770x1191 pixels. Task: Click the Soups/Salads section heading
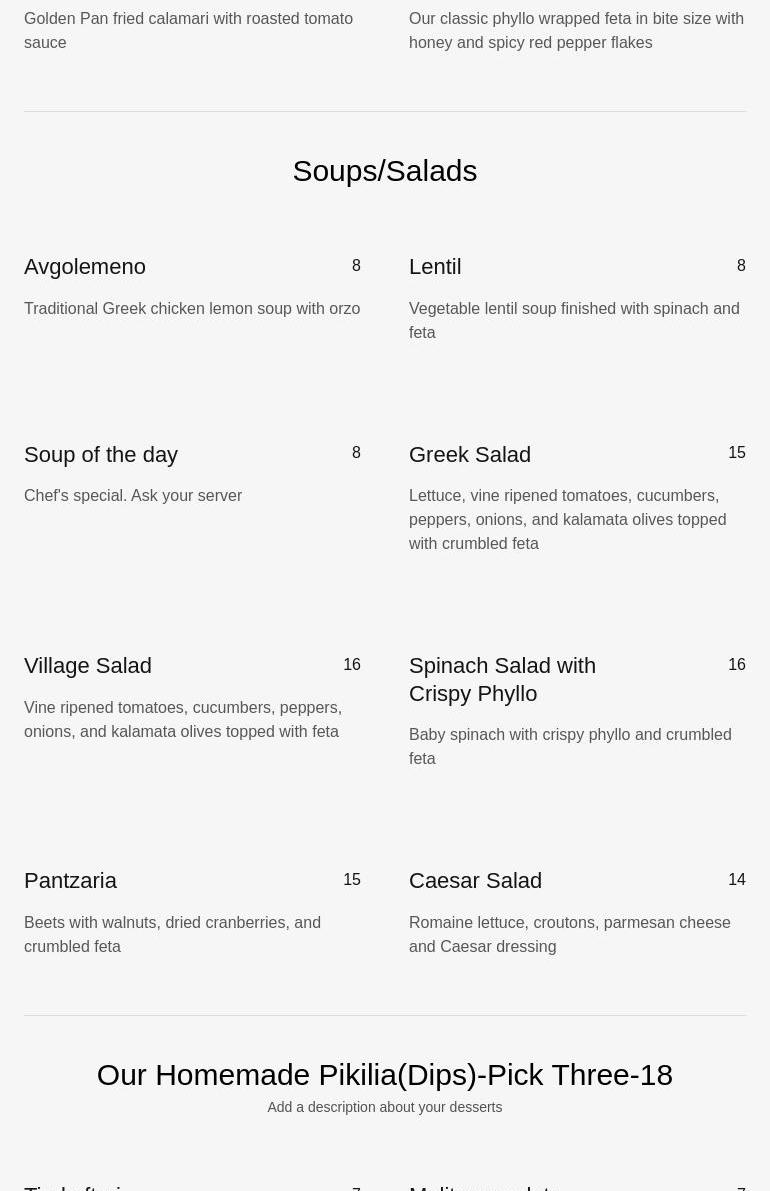click(x=384, y=171)
